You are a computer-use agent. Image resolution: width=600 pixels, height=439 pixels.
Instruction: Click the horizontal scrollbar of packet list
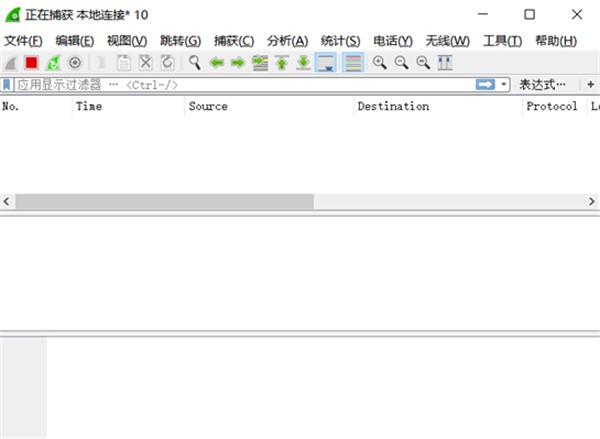165,201
